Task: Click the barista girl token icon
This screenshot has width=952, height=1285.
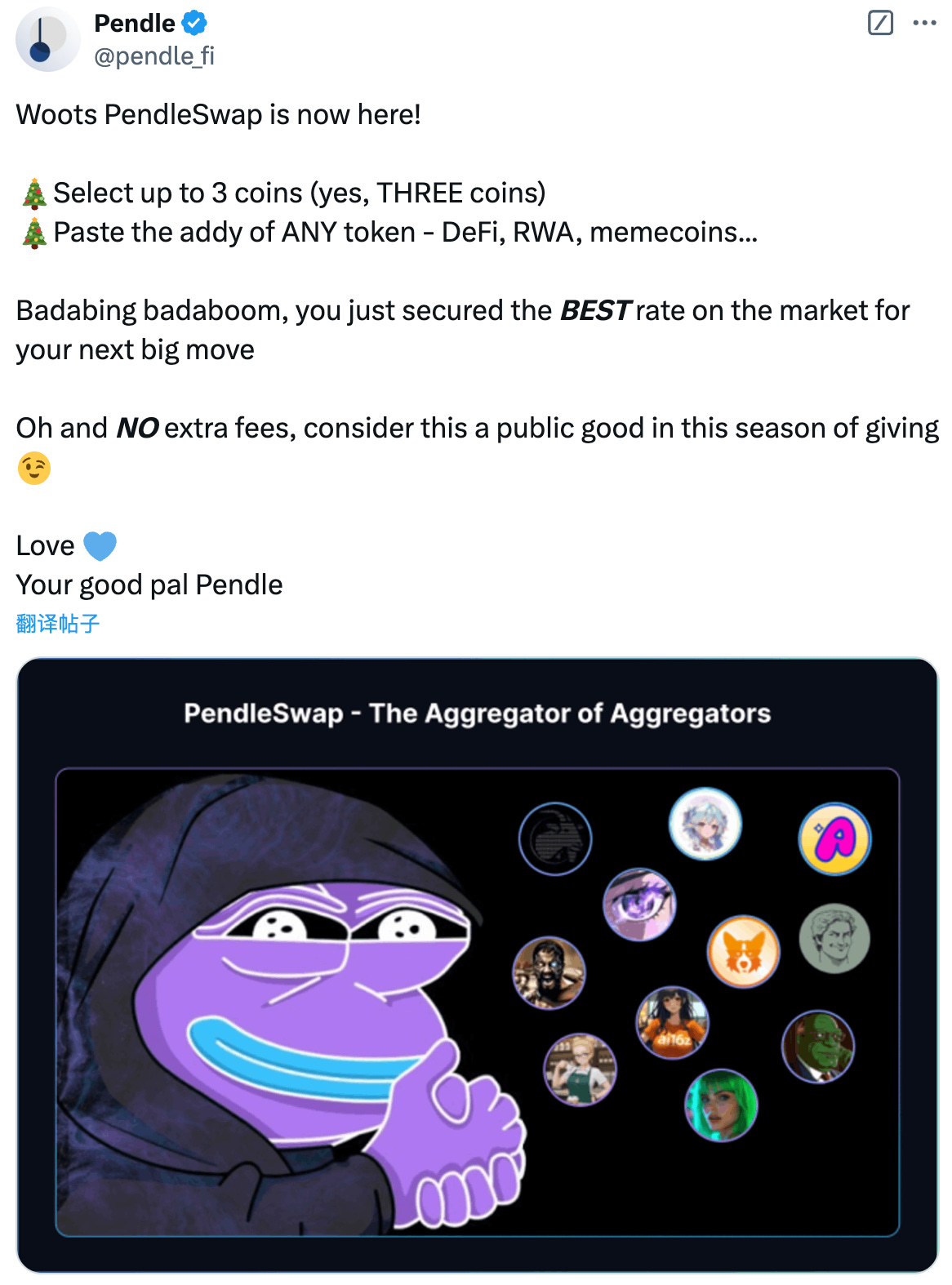Action: (x=580, y=1069)
